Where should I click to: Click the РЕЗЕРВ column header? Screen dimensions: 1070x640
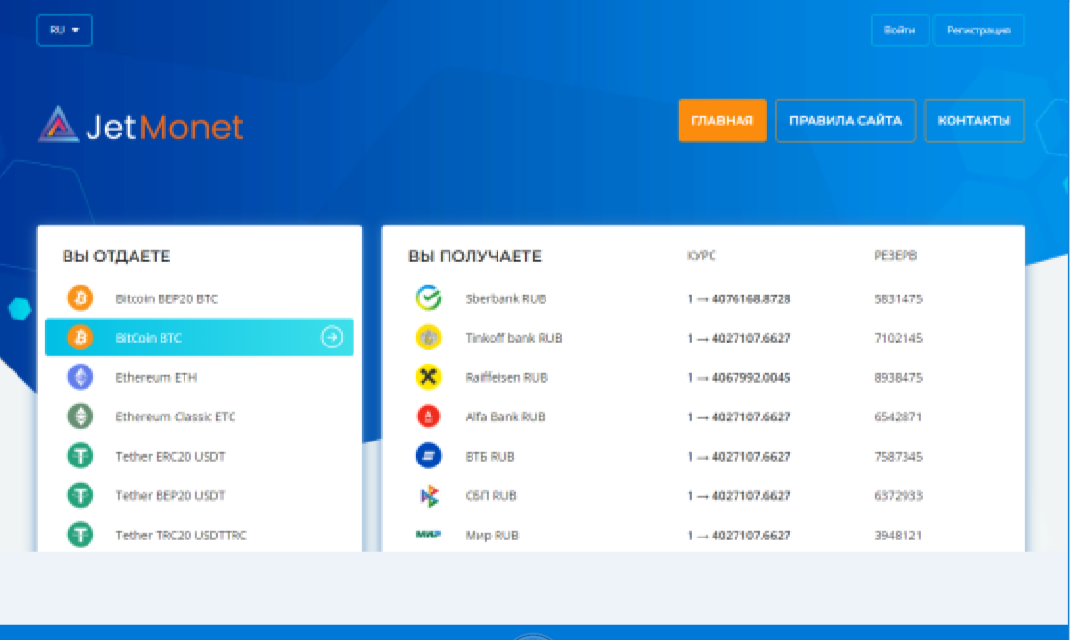click(895, 255)
